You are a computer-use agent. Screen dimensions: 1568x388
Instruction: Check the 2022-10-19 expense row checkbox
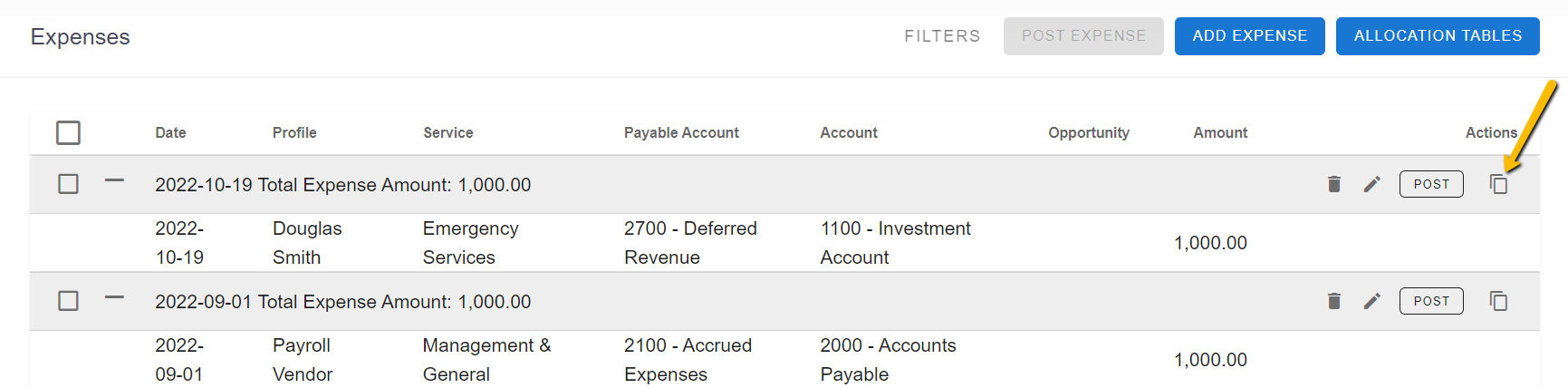[68, 184]
